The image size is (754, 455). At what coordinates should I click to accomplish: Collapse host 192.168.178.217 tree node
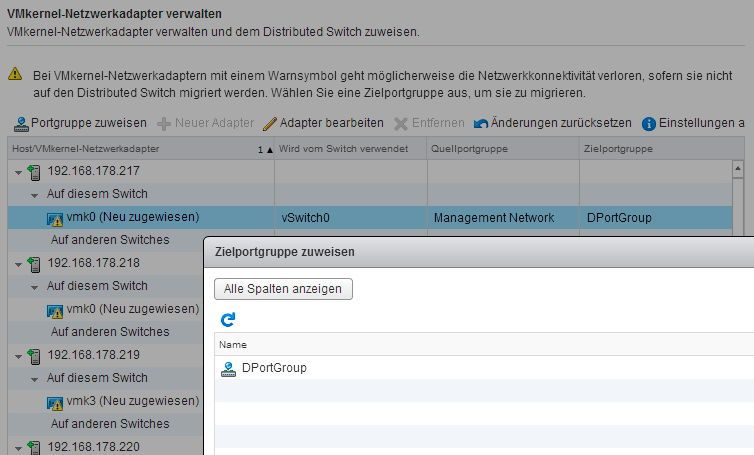coord(19,171)
